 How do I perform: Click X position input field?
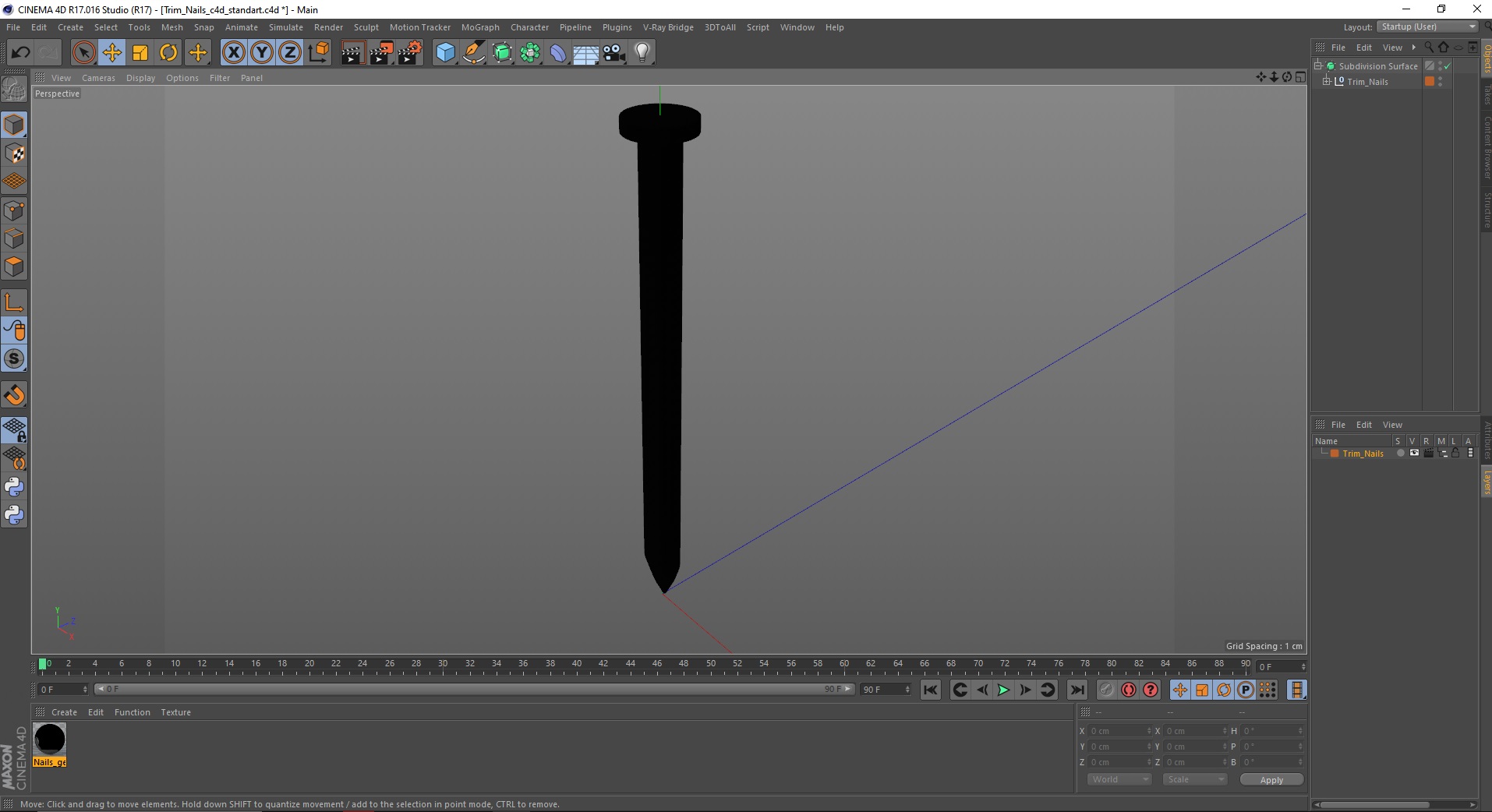(x=1120, y=731)
